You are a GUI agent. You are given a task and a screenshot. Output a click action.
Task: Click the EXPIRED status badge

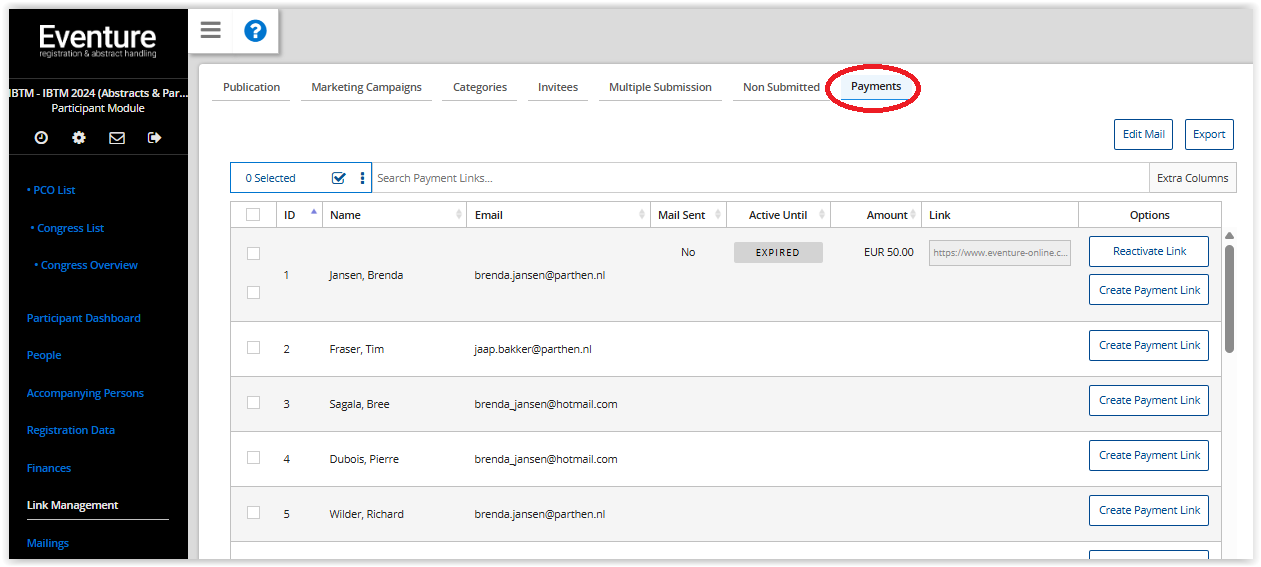(778, 253)
